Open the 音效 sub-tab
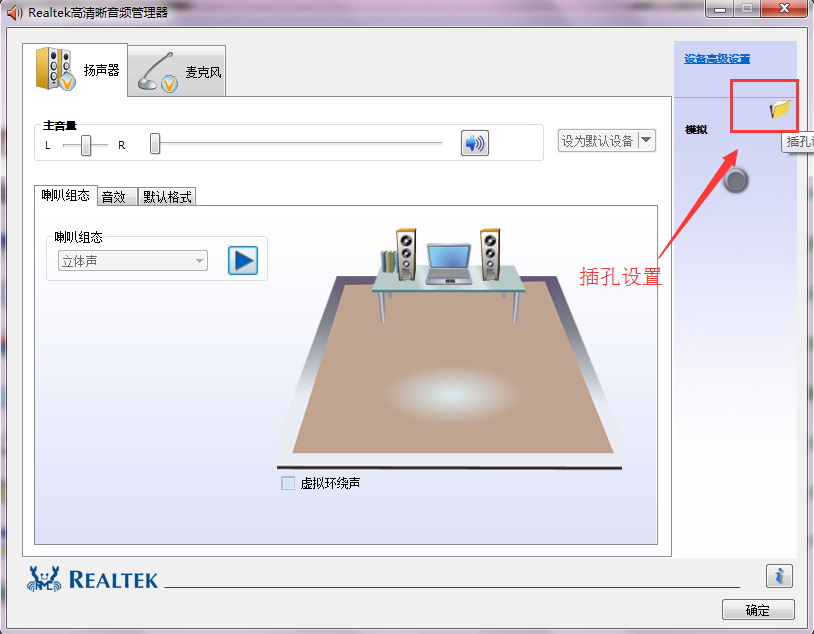814x634 pixels. click(x=117, y=197)
